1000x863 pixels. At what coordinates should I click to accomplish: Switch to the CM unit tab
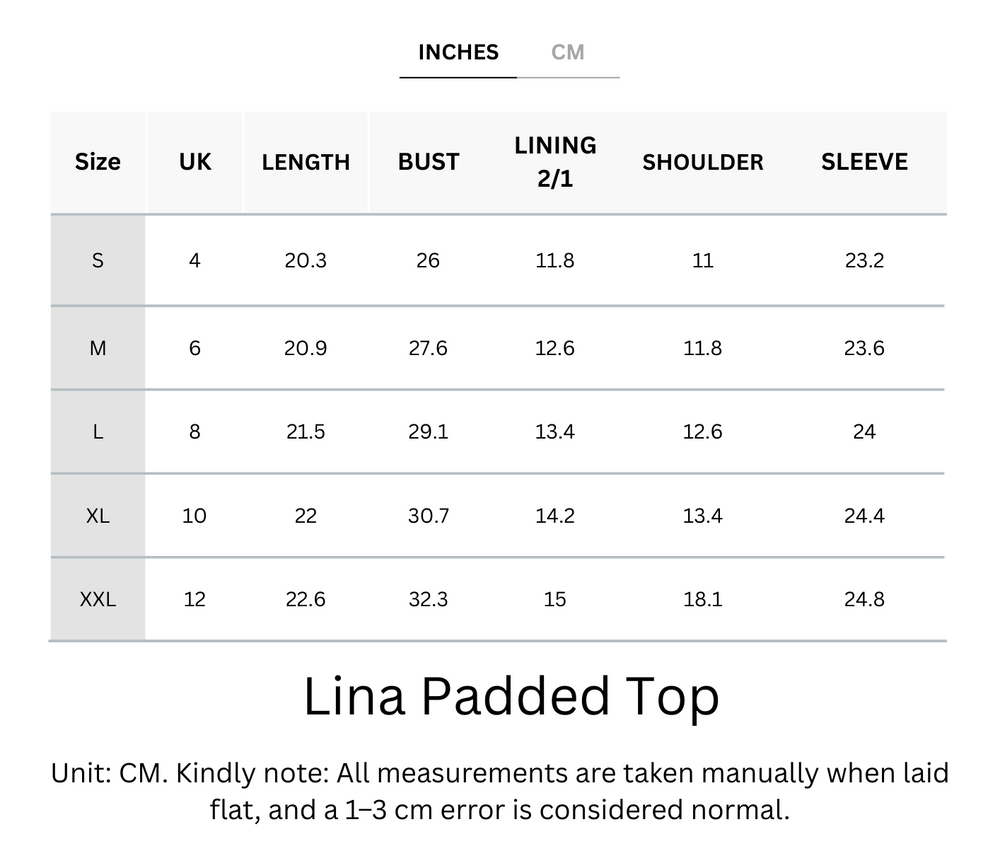[x=569, y=52]
